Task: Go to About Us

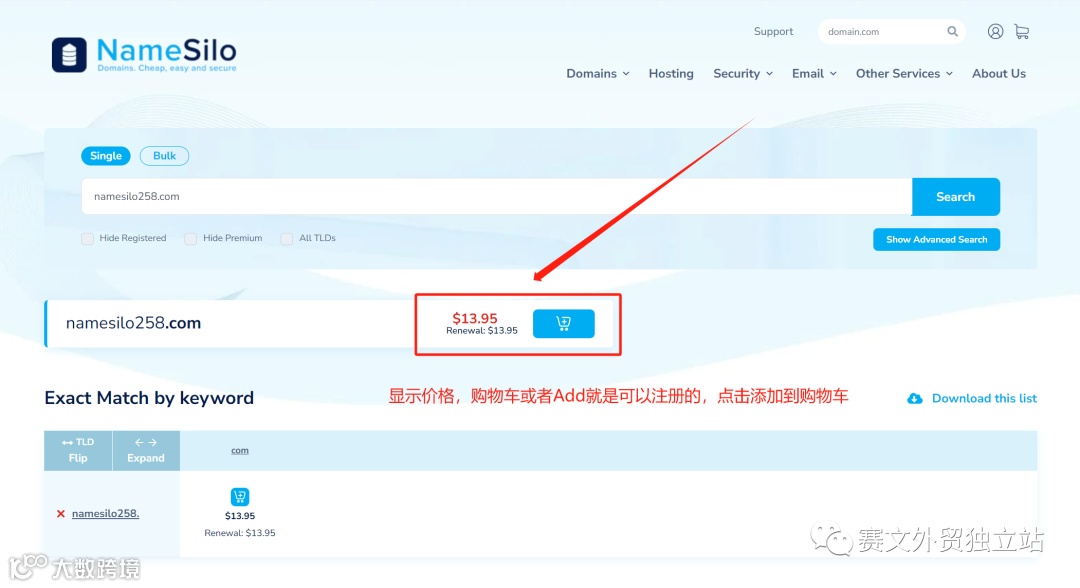Action: [999, 74]
